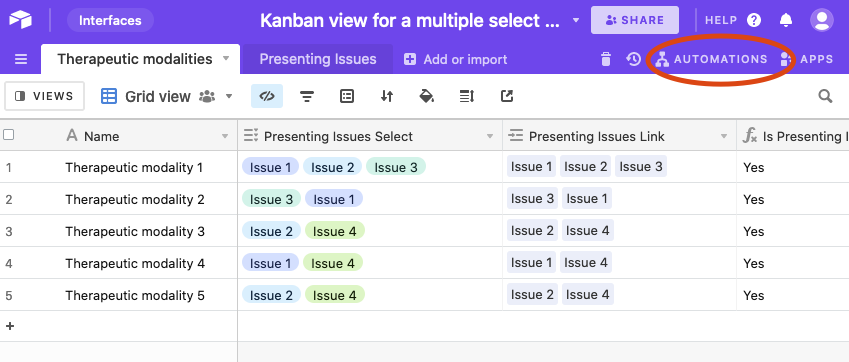Open the base revision history icon

634,60
